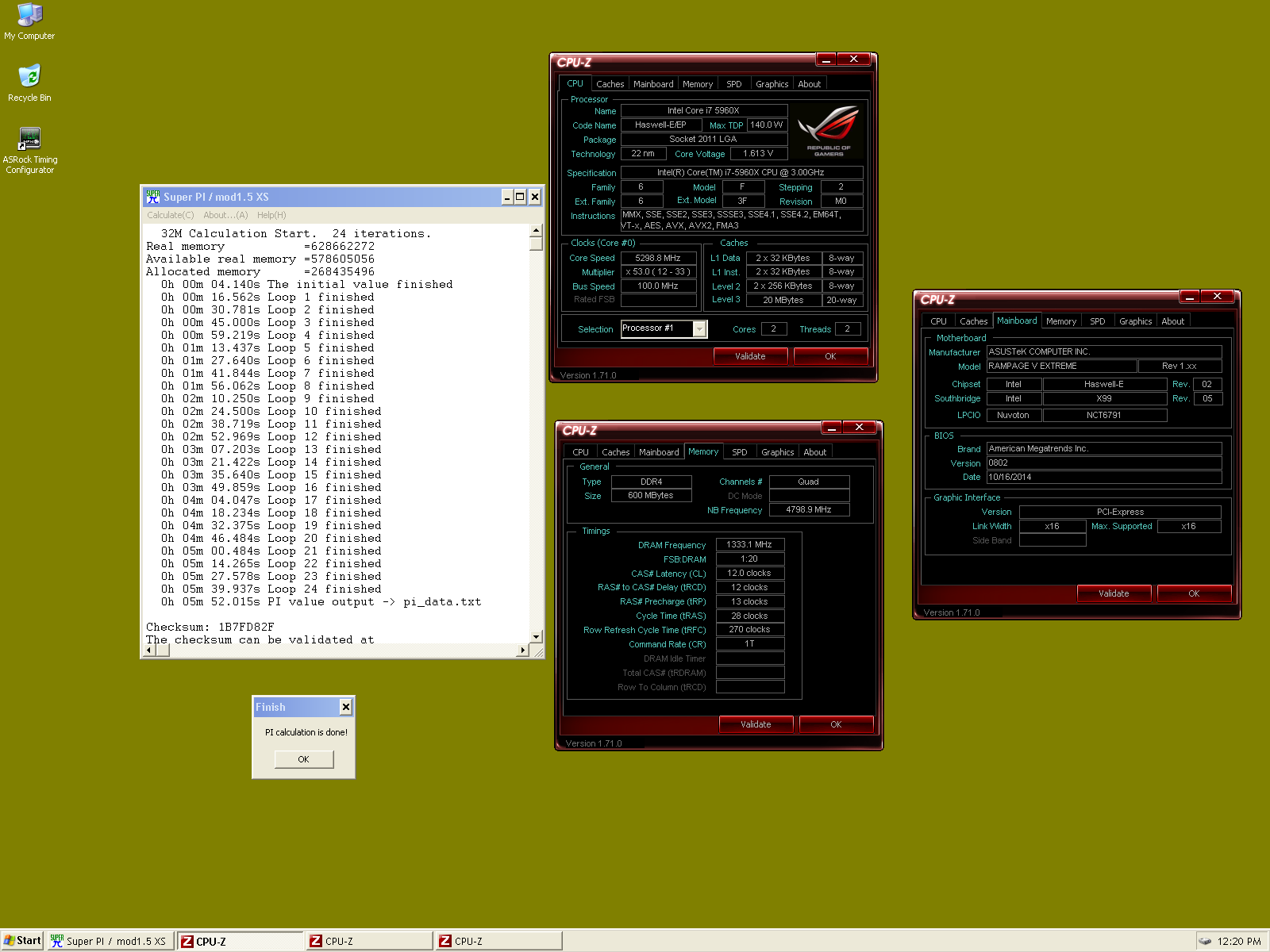Open the About...(A) menu in Super PI

(225, 215)
